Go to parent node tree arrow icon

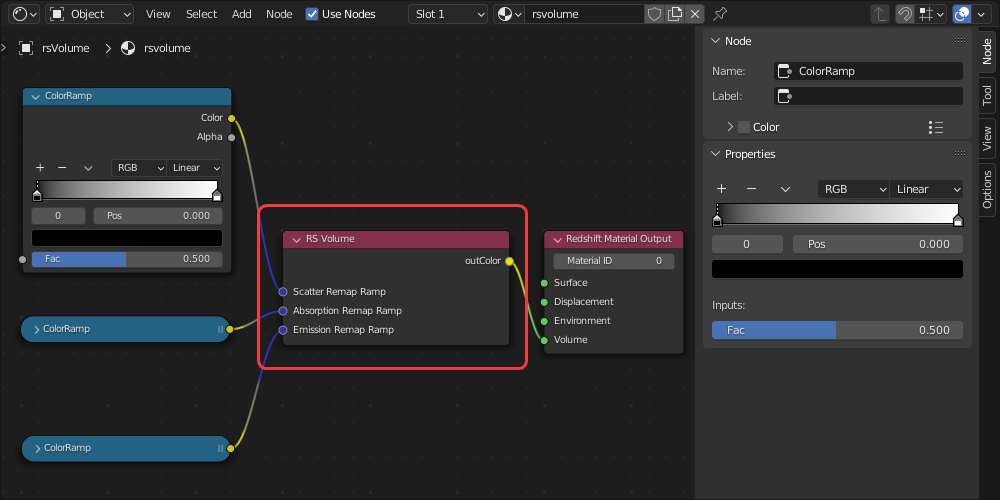(879, 14)
